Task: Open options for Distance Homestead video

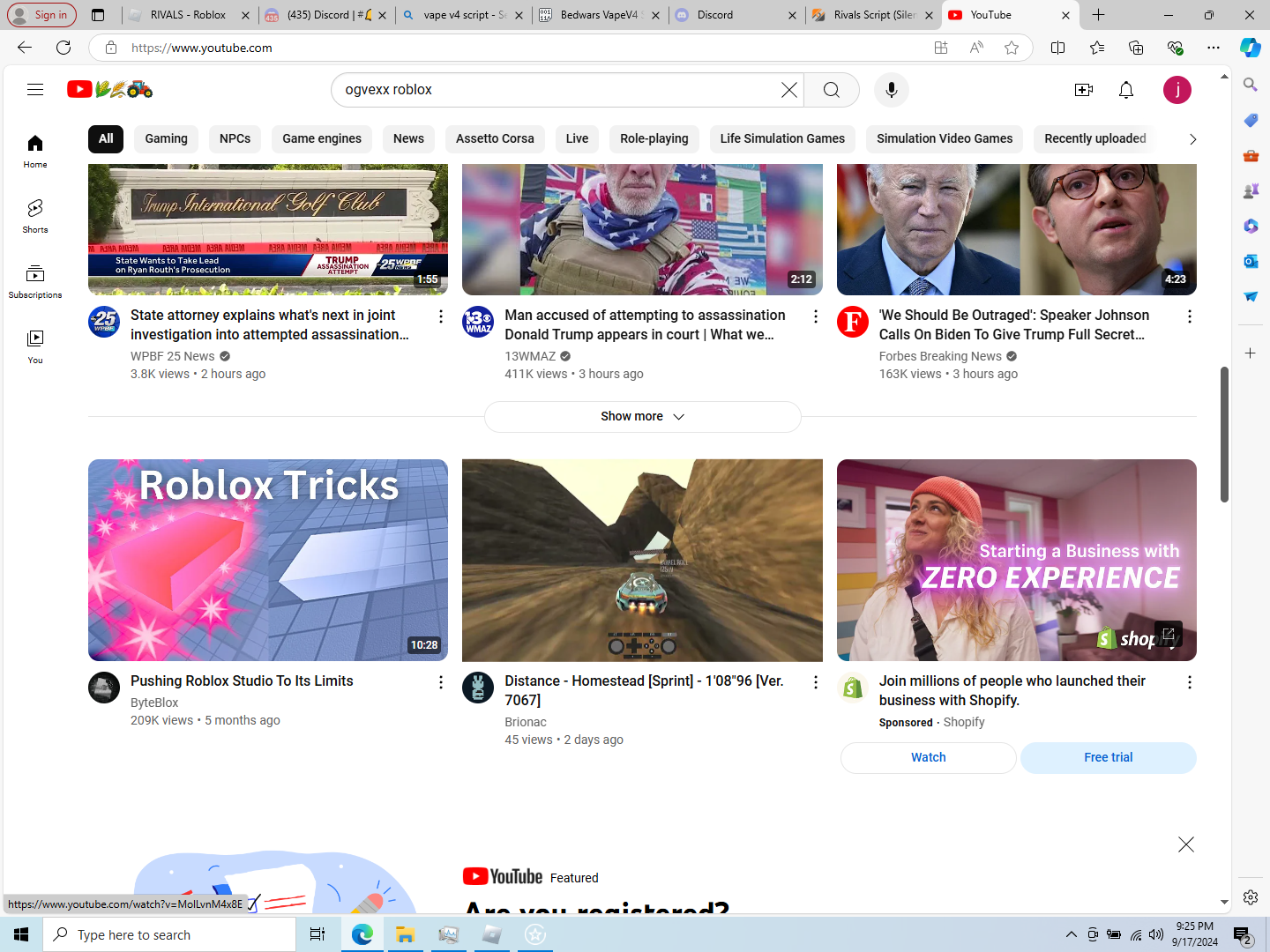Action: 815,681
